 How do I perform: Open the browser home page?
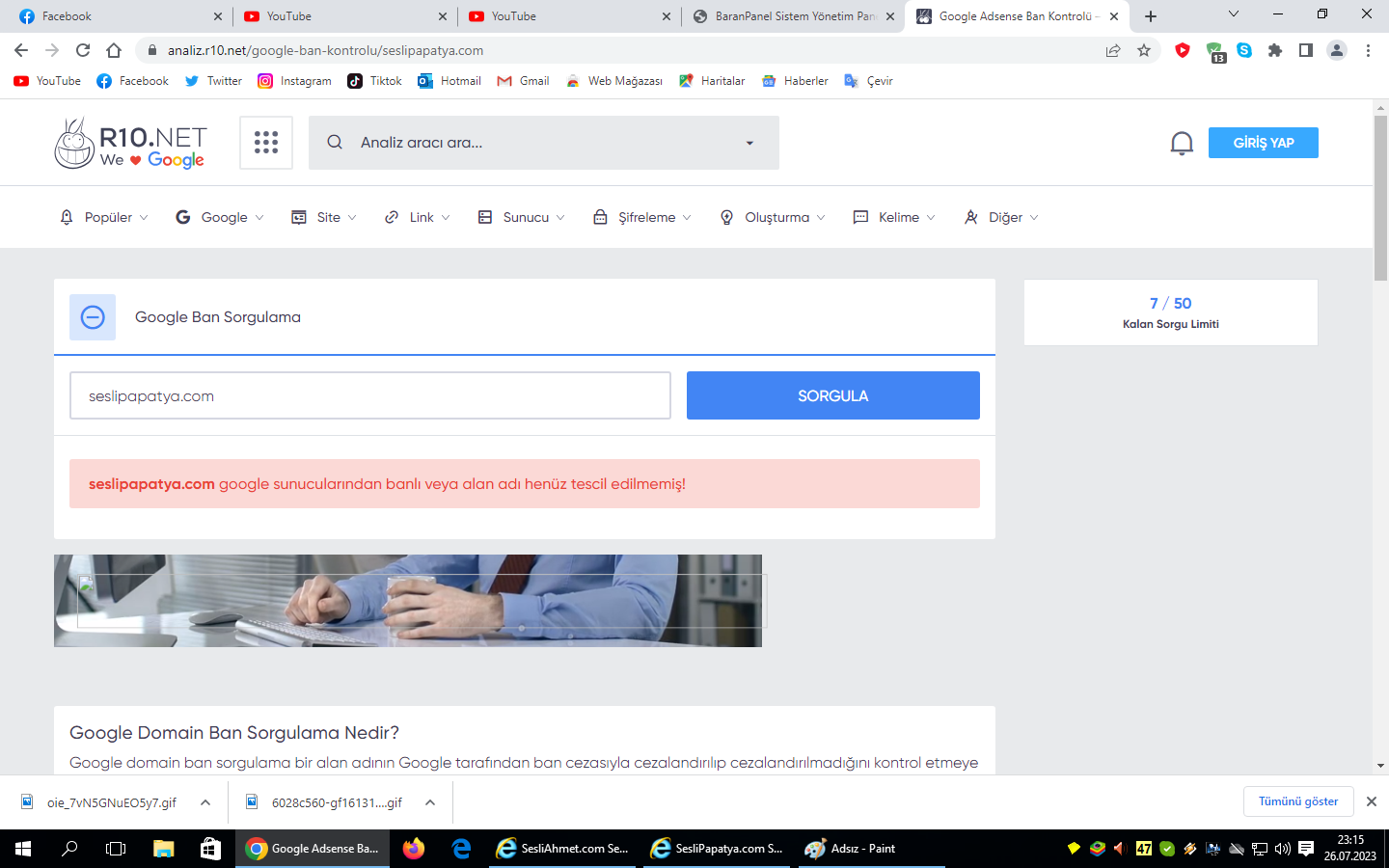click(x=114, y=50)
